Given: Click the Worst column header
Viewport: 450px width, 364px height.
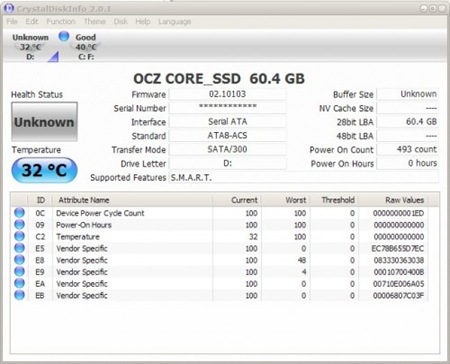Looking at the screenshot, I should click(x=285, y=200).
